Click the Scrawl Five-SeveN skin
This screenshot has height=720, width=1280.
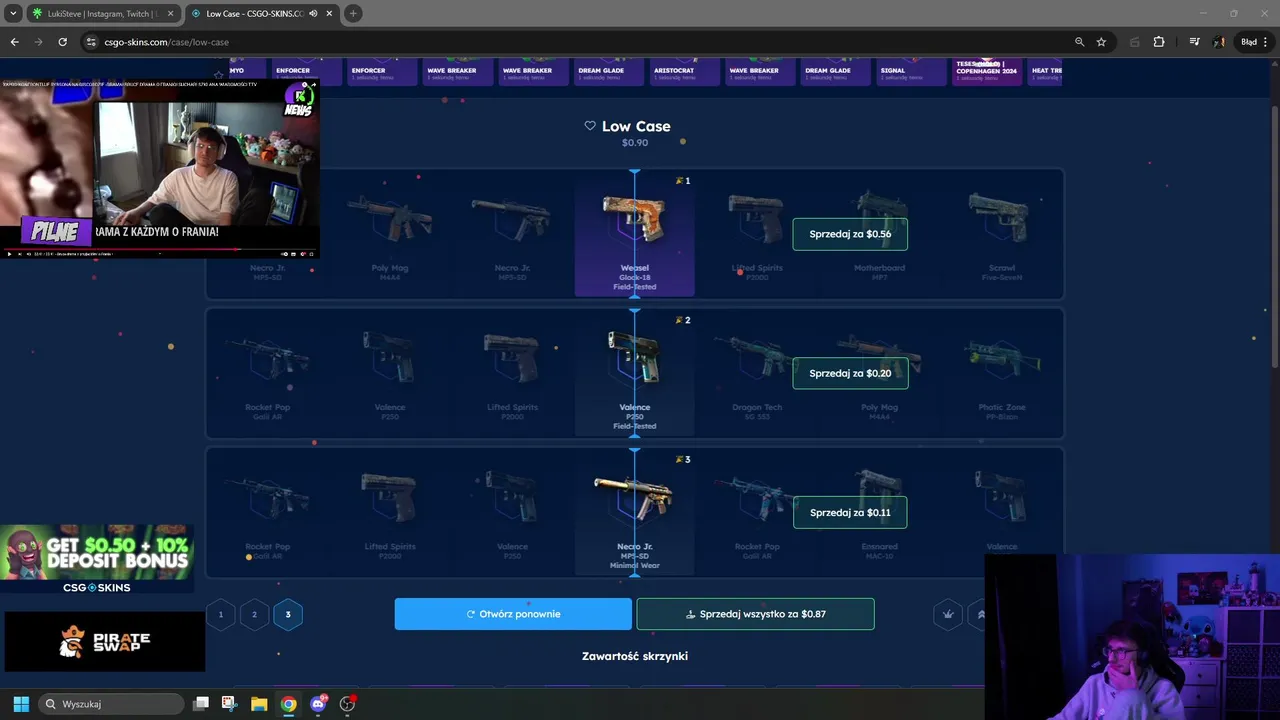click(1001, 233)
